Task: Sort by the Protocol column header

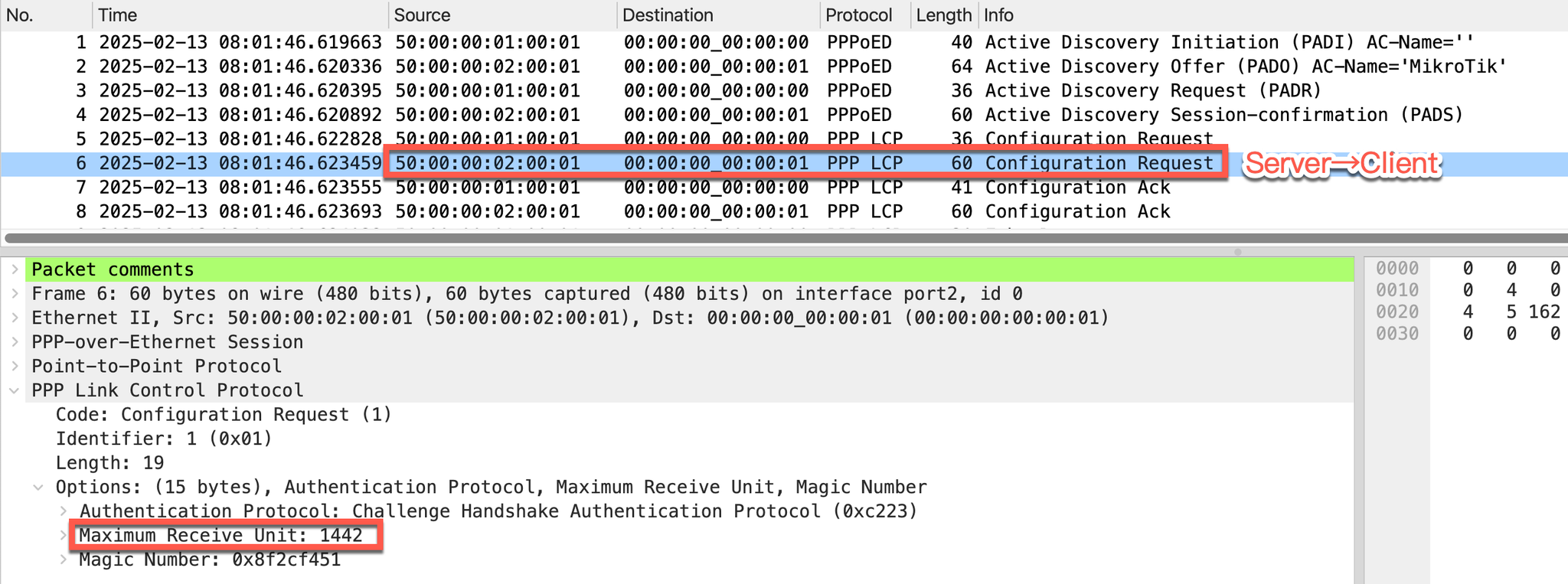Action: (865, 15)
